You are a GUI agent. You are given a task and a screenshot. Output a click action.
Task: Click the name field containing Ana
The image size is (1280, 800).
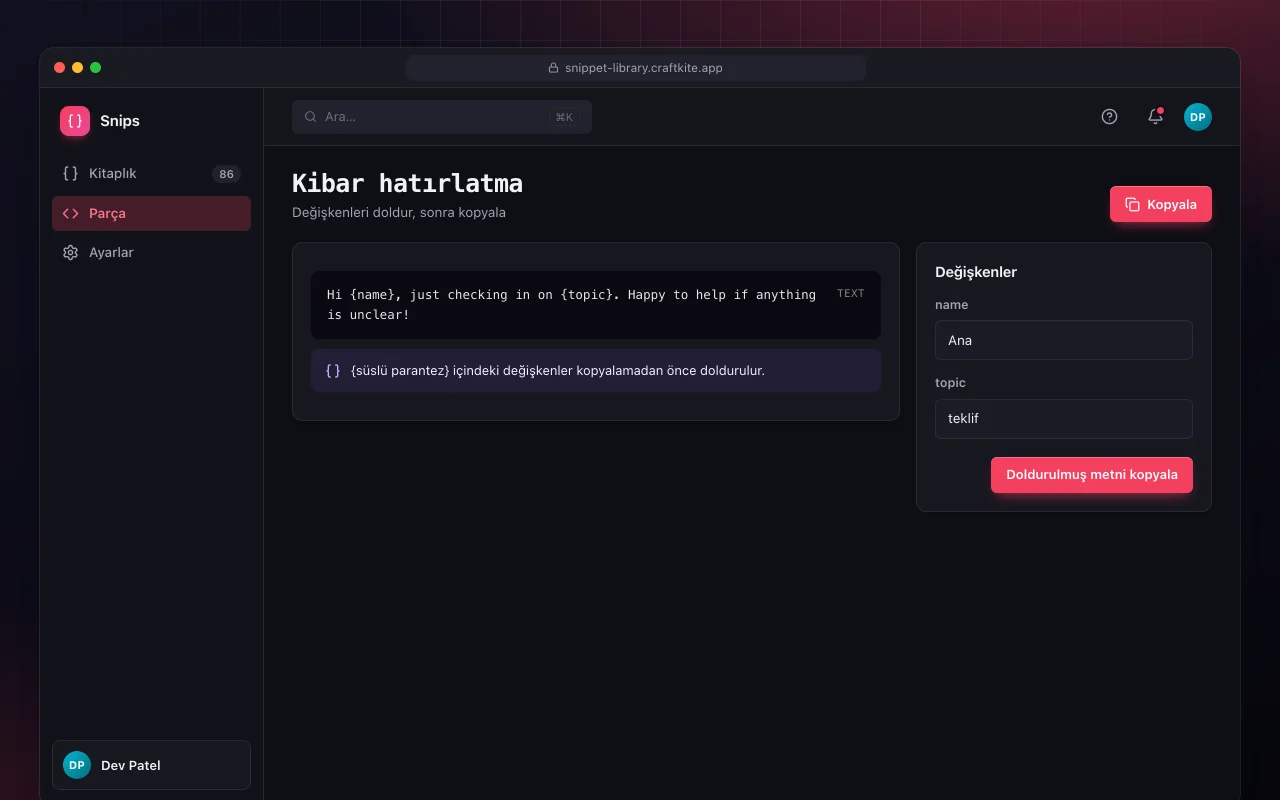(1064, 340)
